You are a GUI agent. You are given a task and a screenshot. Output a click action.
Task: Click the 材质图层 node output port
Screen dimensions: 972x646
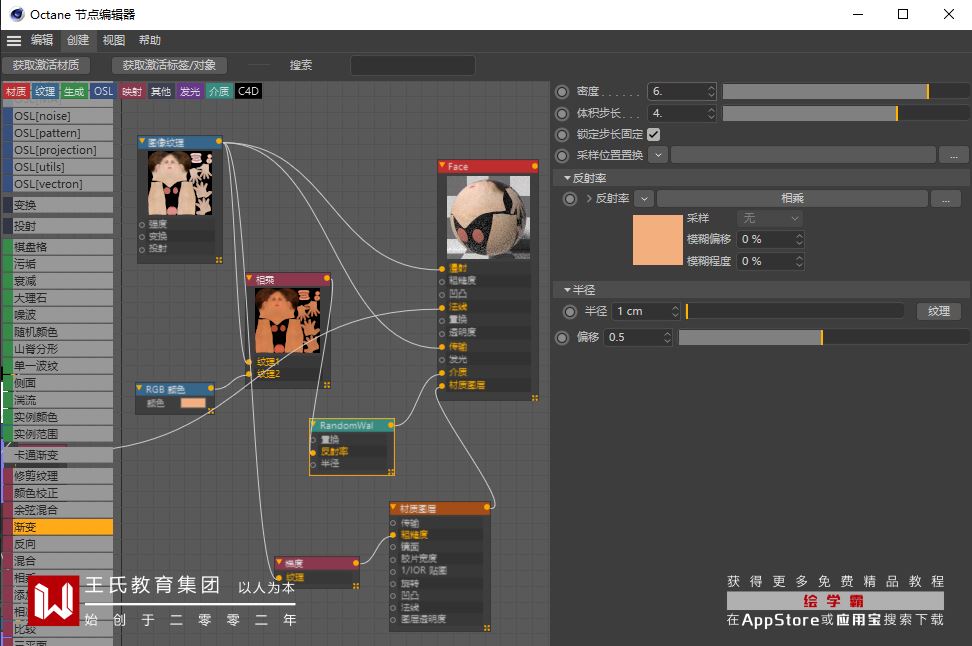point(487,507)
